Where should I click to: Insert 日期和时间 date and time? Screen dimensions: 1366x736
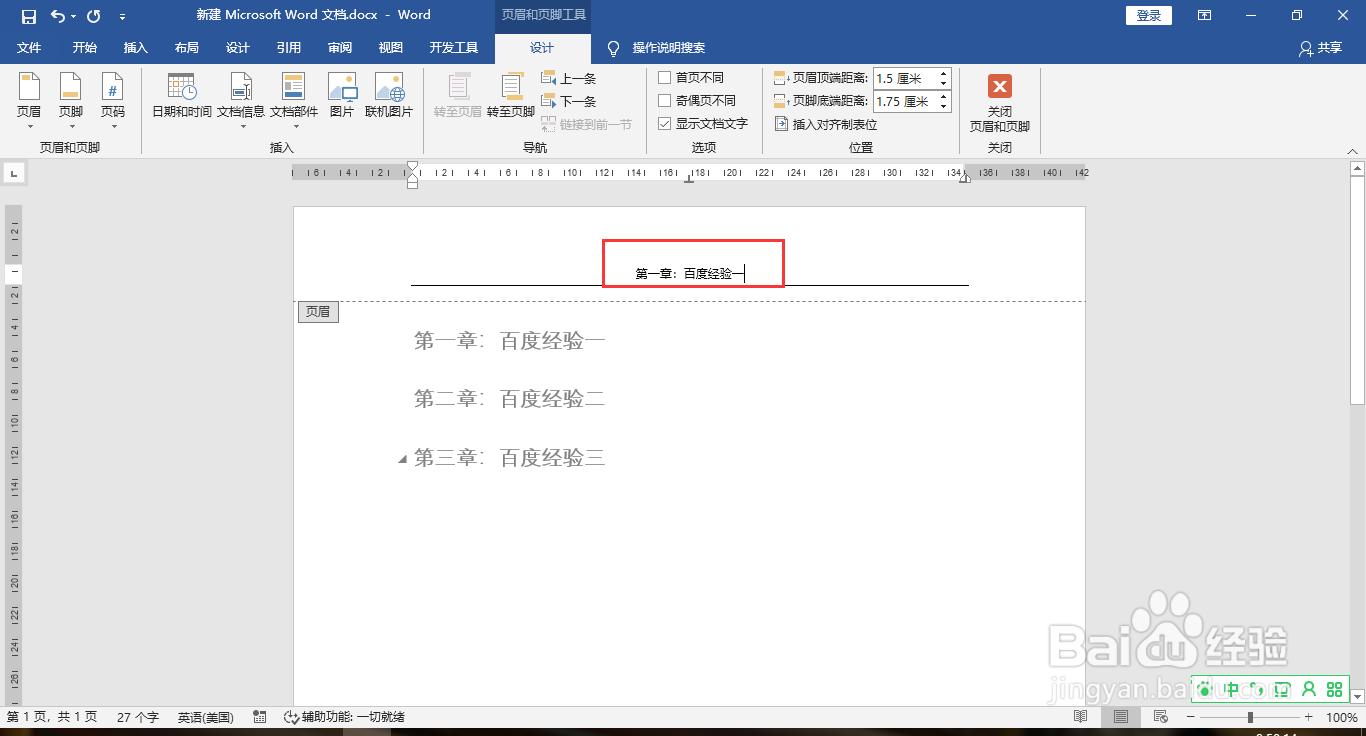[x=182, y=96]
